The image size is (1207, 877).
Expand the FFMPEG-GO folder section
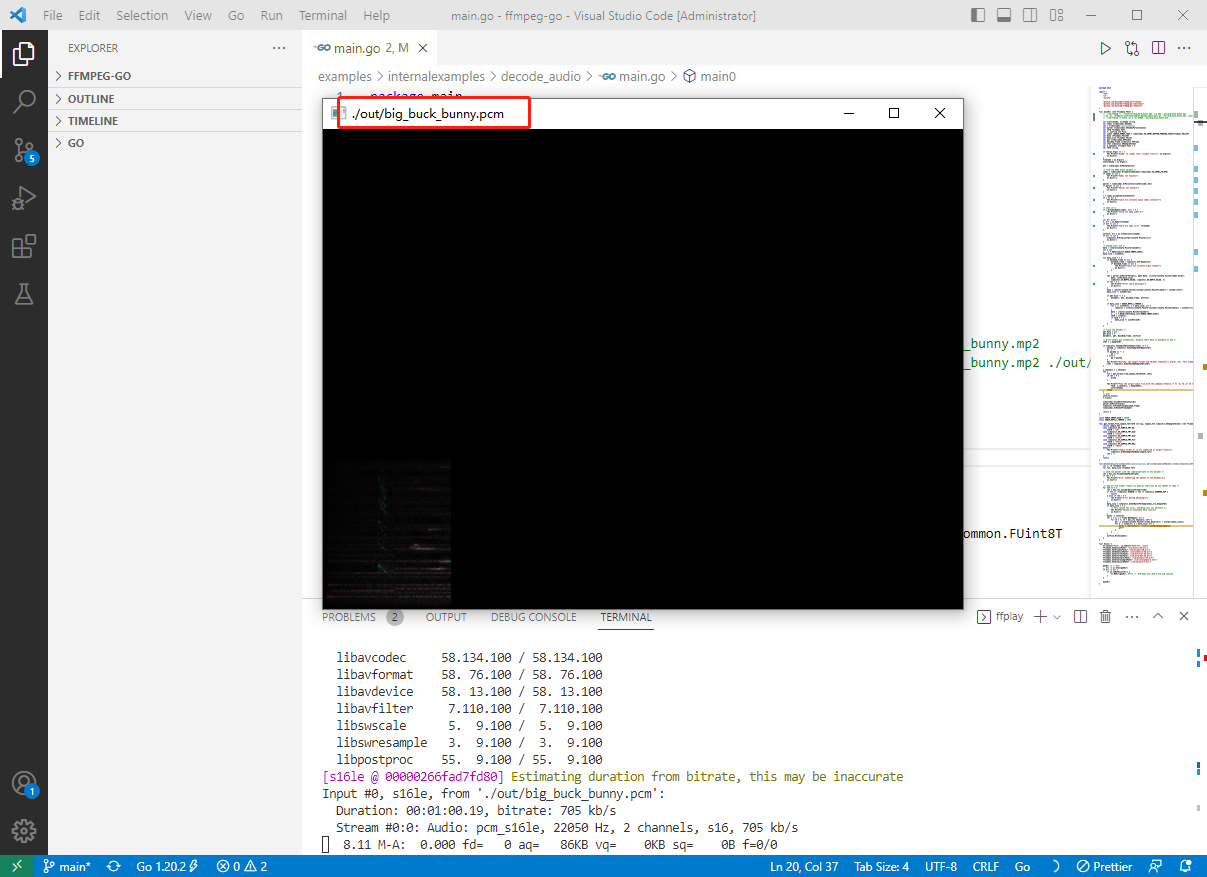175,76
